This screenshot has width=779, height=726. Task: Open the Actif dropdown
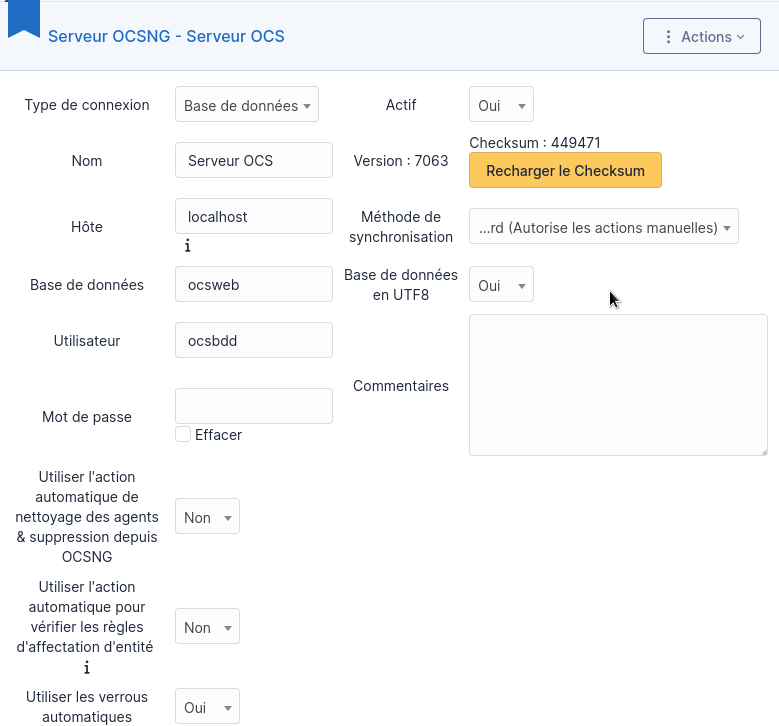pyautogui.click(x=501, y=105)
